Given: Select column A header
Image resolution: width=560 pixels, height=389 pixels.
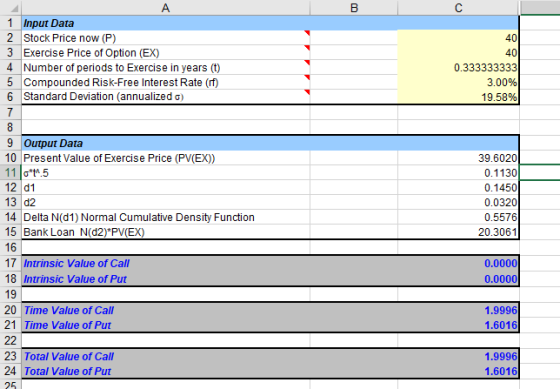Looking at the screenshot, I should (166, 8).
